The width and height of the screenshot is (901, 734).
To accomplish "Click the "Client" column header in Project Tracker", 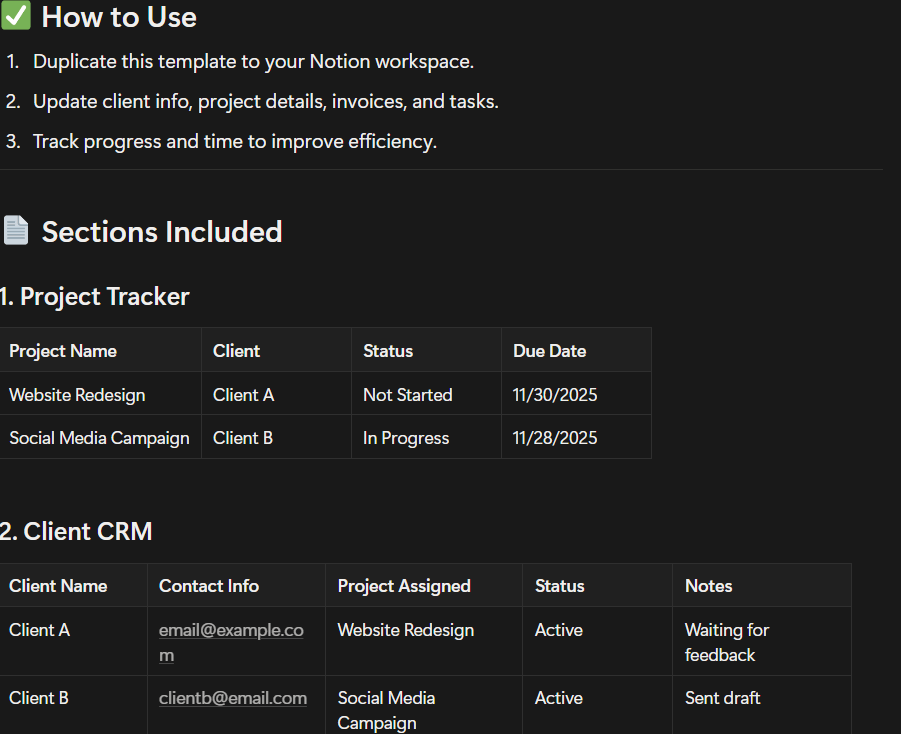I will click(x=276, y=351).
